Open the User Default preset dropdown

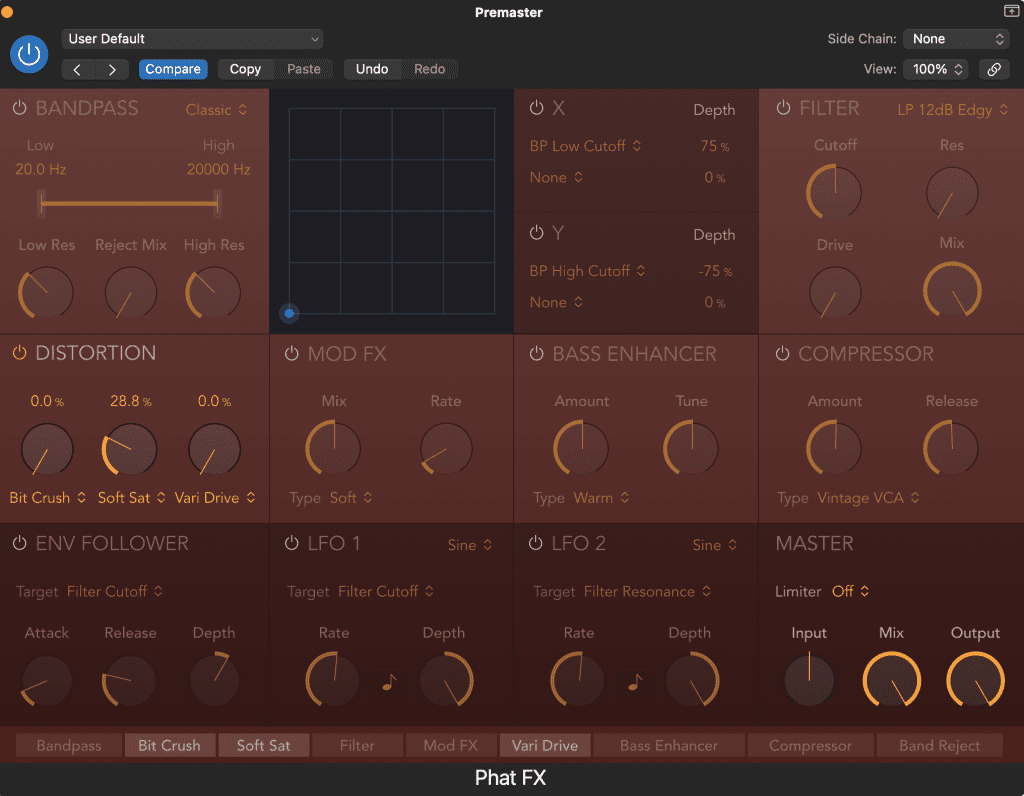[192, 39]
